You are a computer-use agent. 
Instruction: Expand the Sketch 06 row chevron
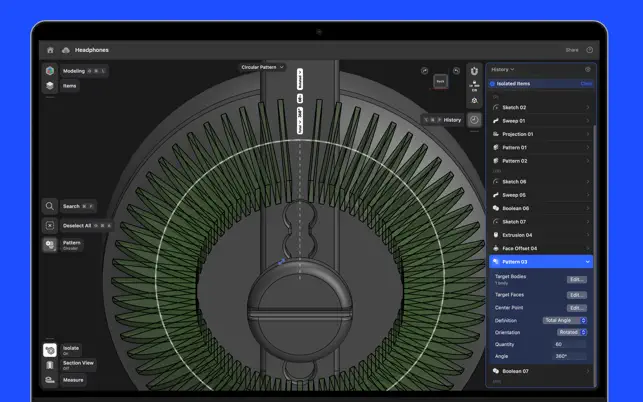[x=588, y=181]
